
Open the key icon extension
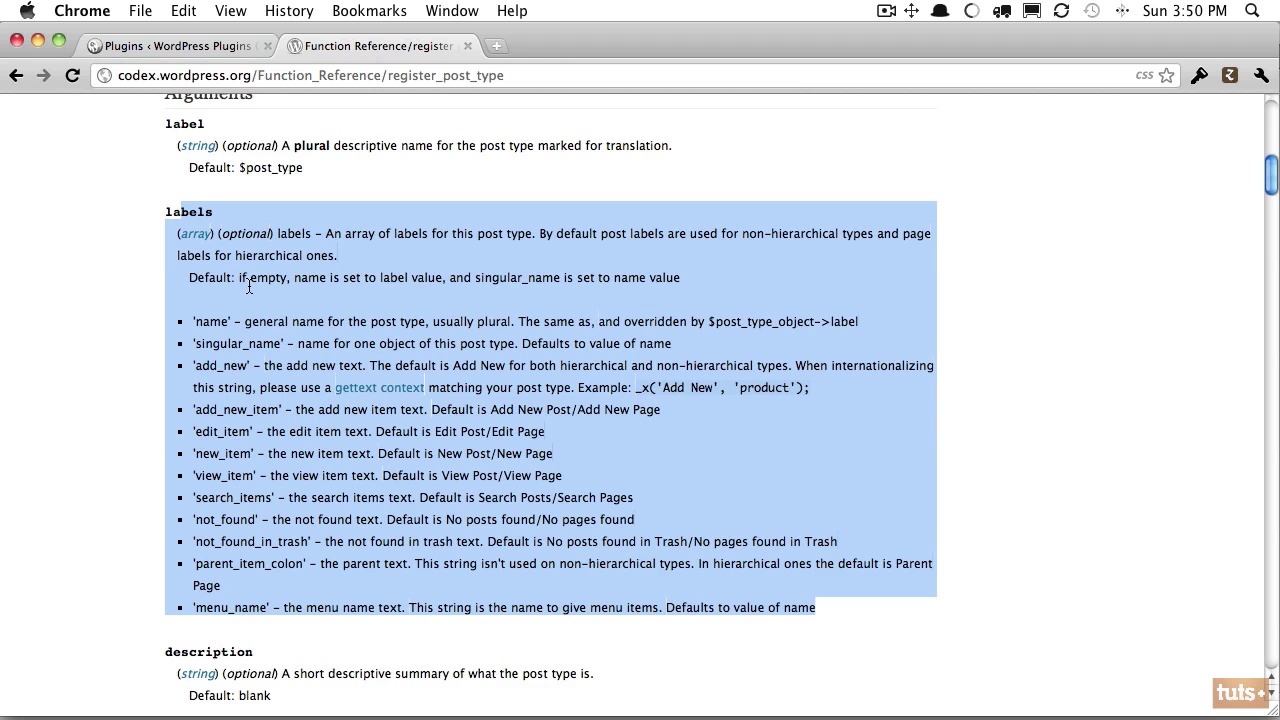1199,75
